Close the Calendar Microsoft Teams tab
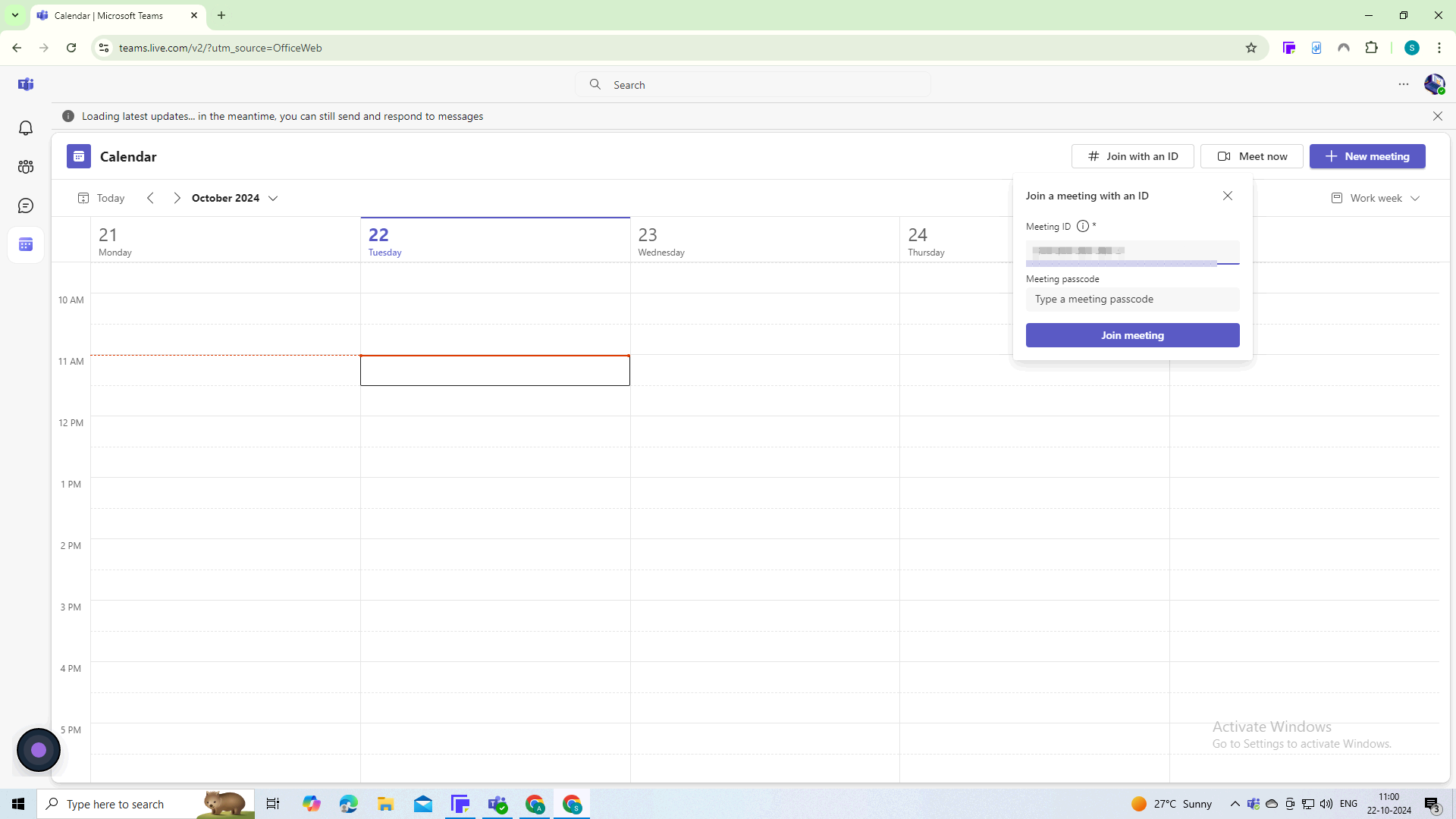This screenshot has width=1456, height=819. click(x=194, y=15)
